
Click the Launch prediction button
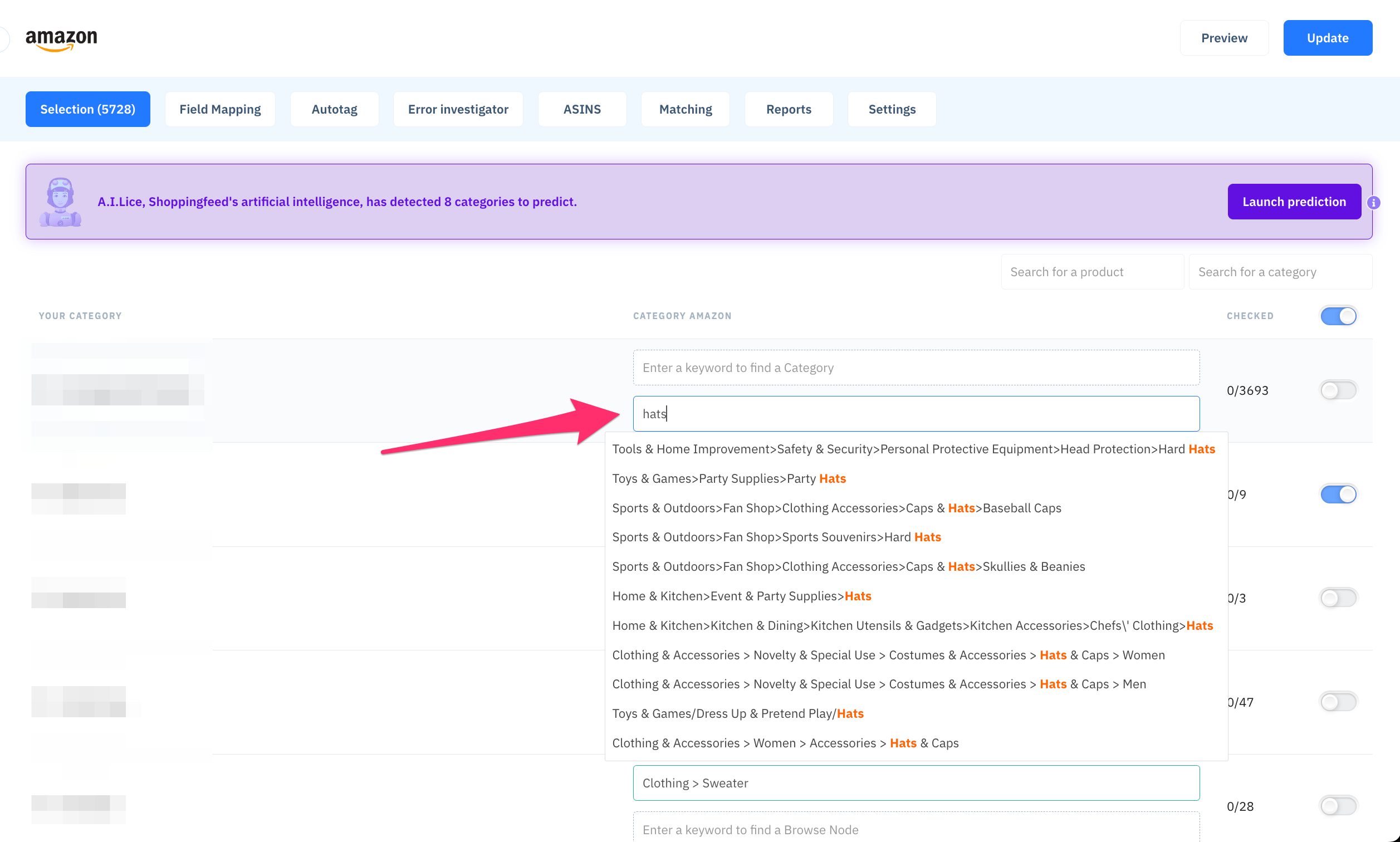[1294, 202]
